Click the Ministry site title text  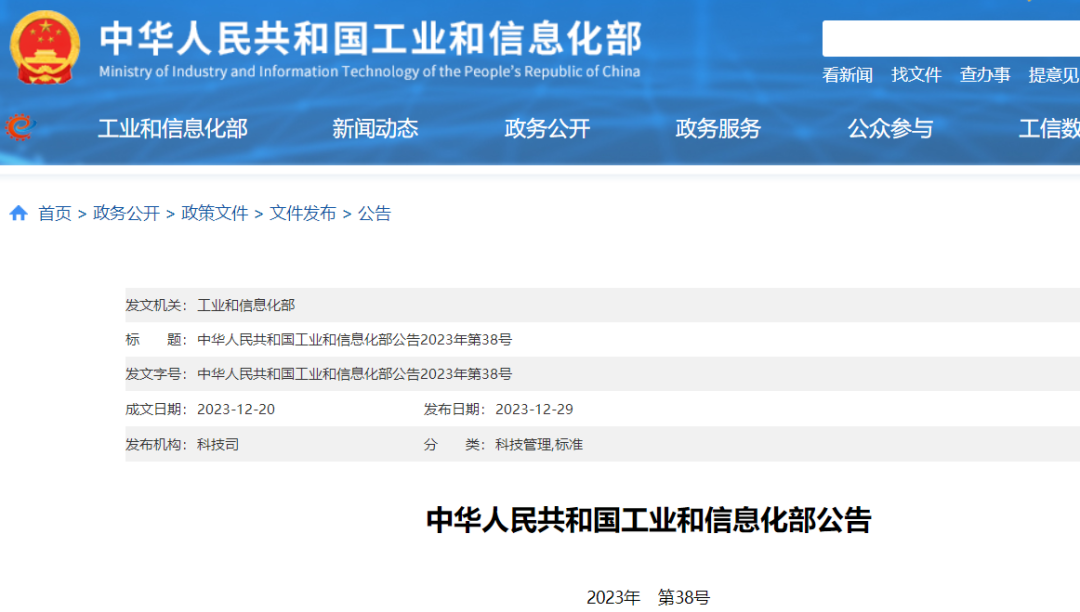click(x=370, y=40)
